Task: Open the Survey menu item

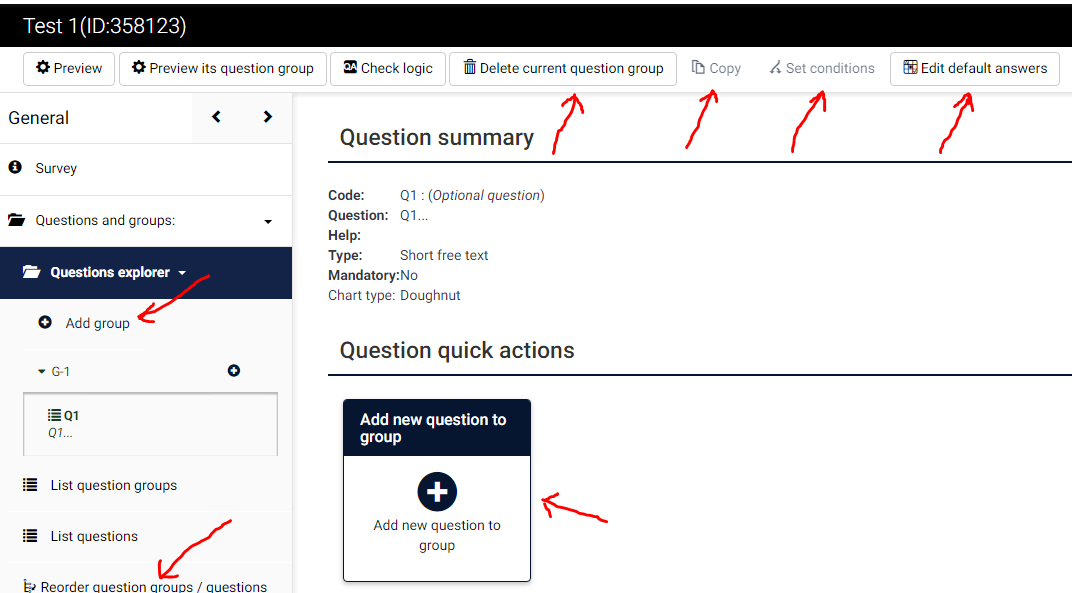Action: pyautogui.click(x=56, y=168)
